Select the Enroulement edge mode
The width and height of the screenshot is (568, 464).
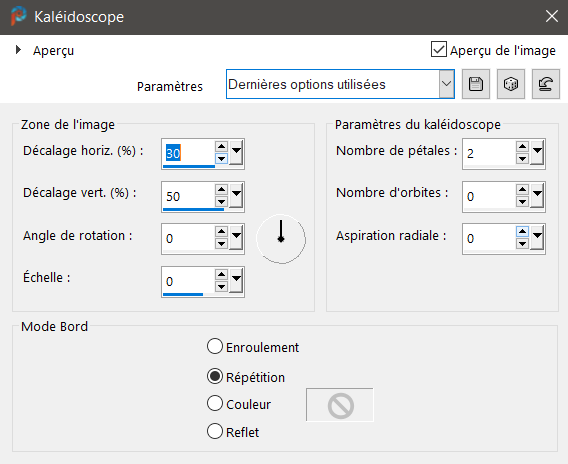215,346
